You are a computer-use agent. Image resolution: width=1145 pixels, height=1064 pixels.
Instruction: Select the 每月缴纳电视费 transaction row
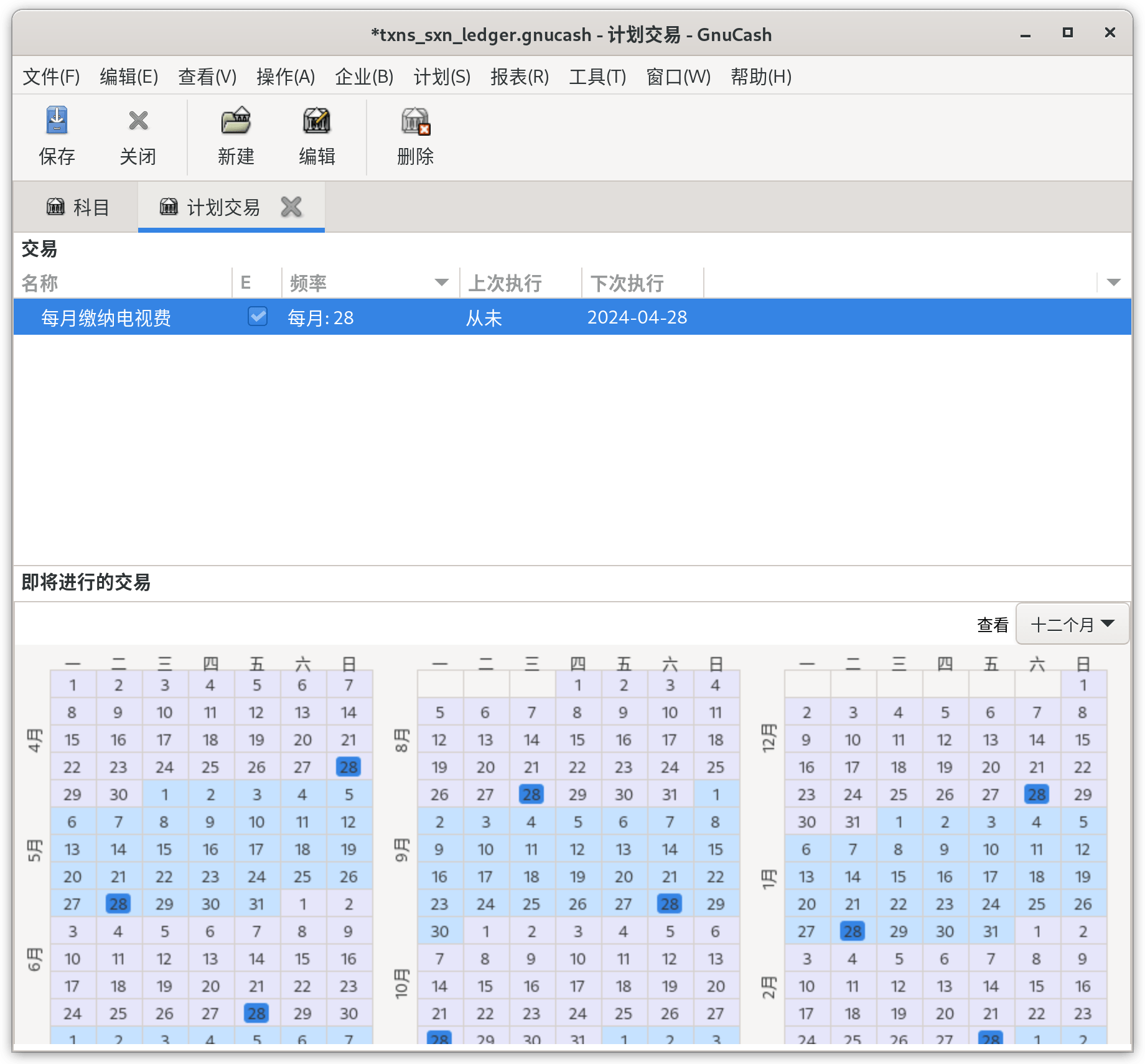coord(572,317)
